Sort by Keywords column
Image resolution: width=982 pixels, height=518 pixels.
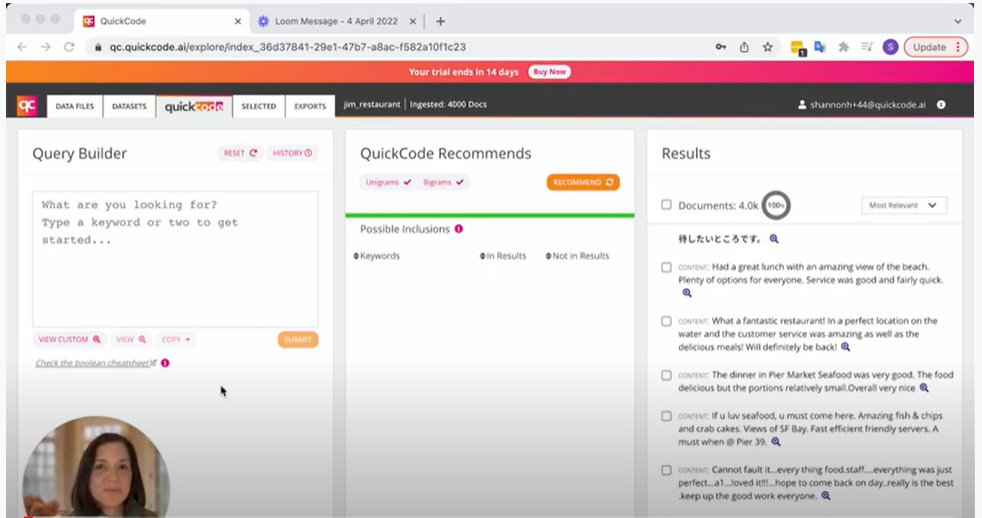[x=377, y=256]
